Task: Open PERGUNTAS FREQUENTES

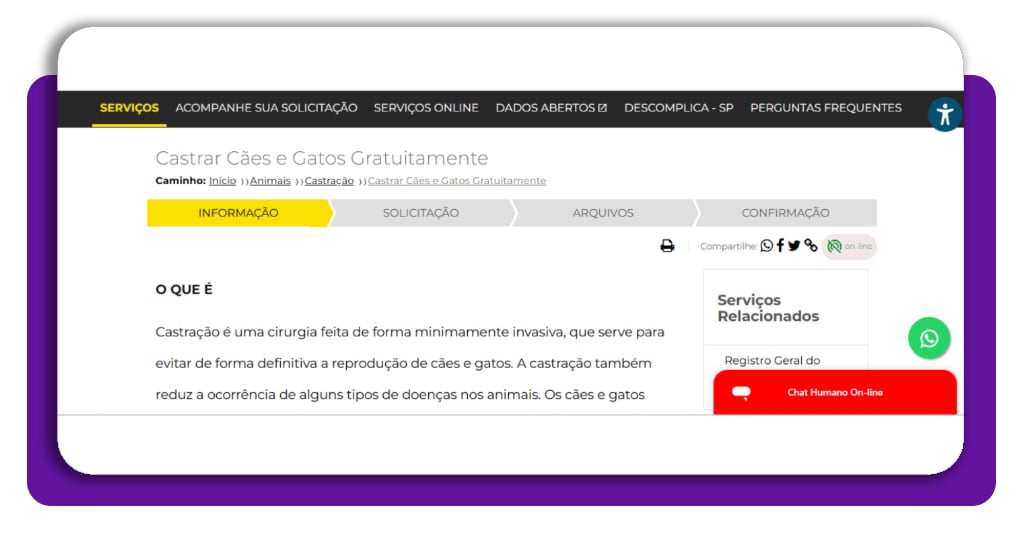Action: pyautogui.click(x=825, y=108)
